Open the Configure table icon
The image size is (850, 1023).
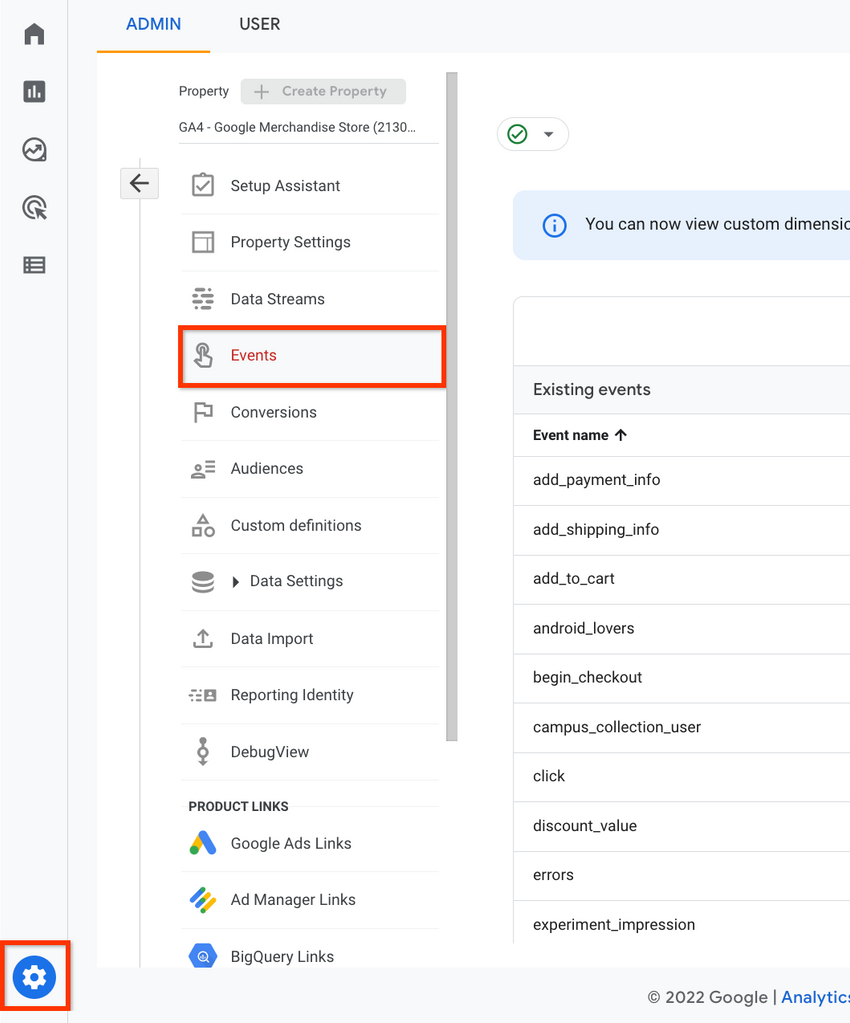pyautogui.click(x=34, y=265)
